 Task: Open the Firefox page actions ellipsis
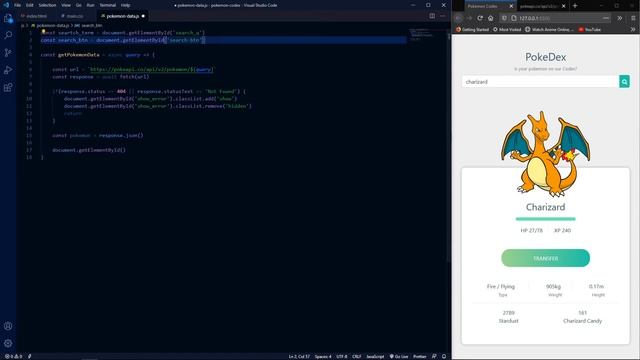(x=606, y=18)
